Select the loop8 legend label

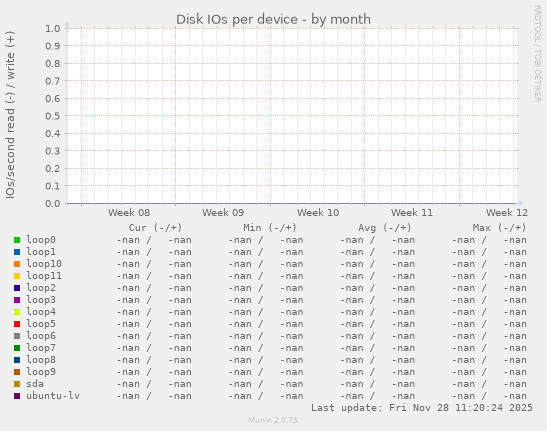[x=41, y=359]
